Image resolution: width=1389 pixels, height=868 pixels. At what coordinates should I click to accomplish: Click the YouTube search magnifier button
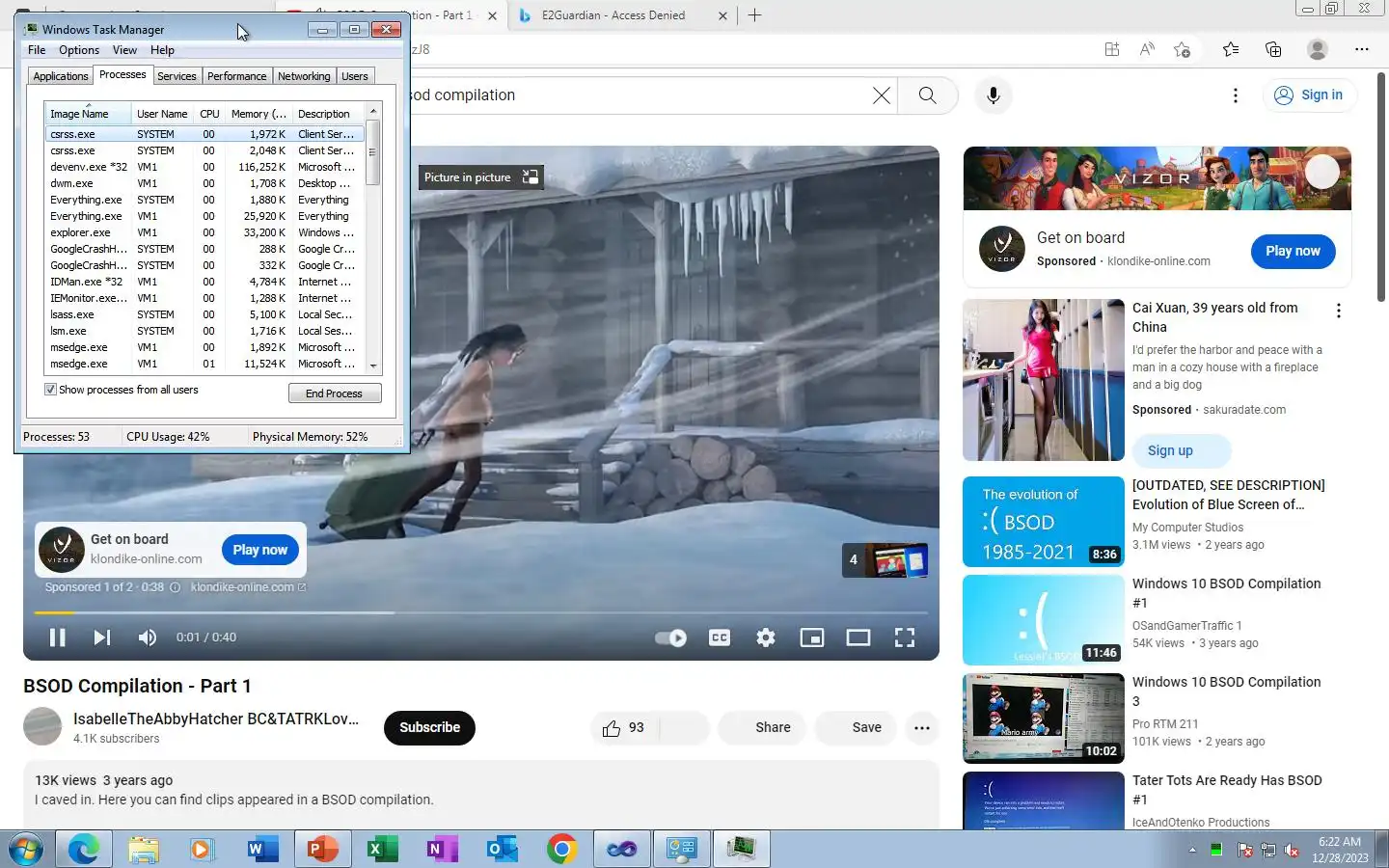point(928,95)
